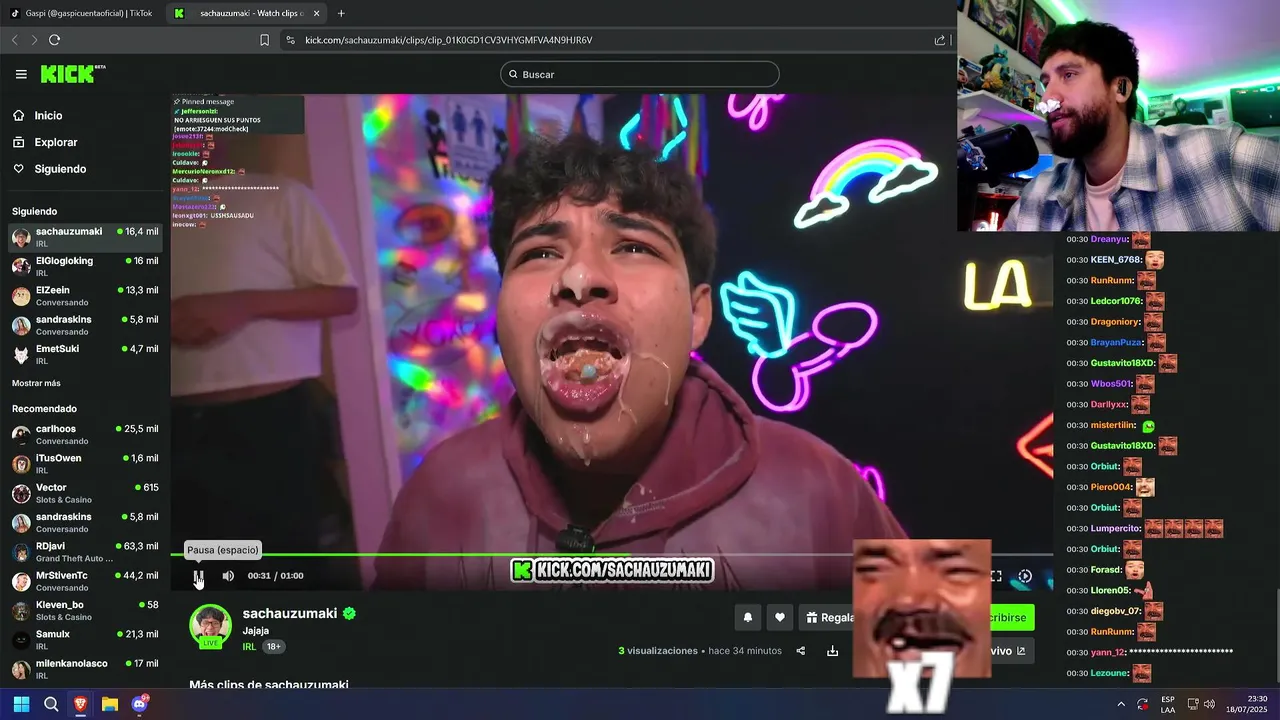This screenshot has height=720, width=1280.
Task: Click the Buscar search field
Action: tap(640, 74)
